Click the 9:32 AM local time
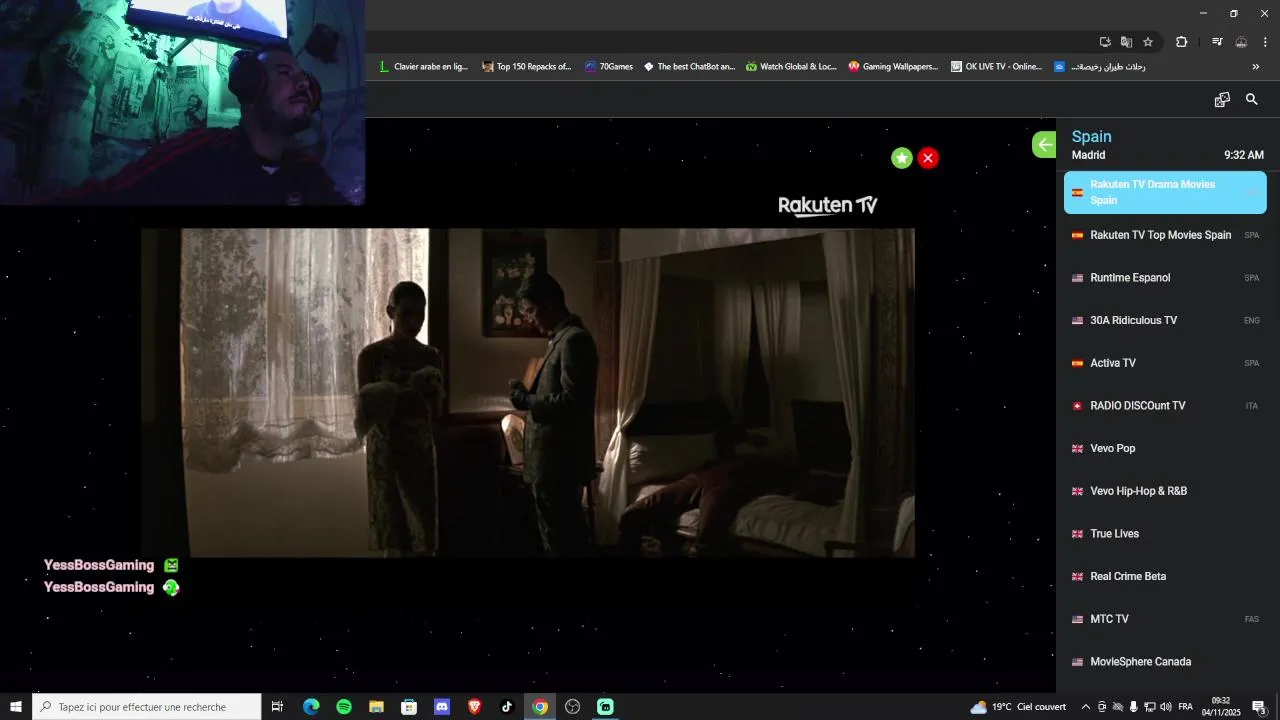 coord(1244,155)
